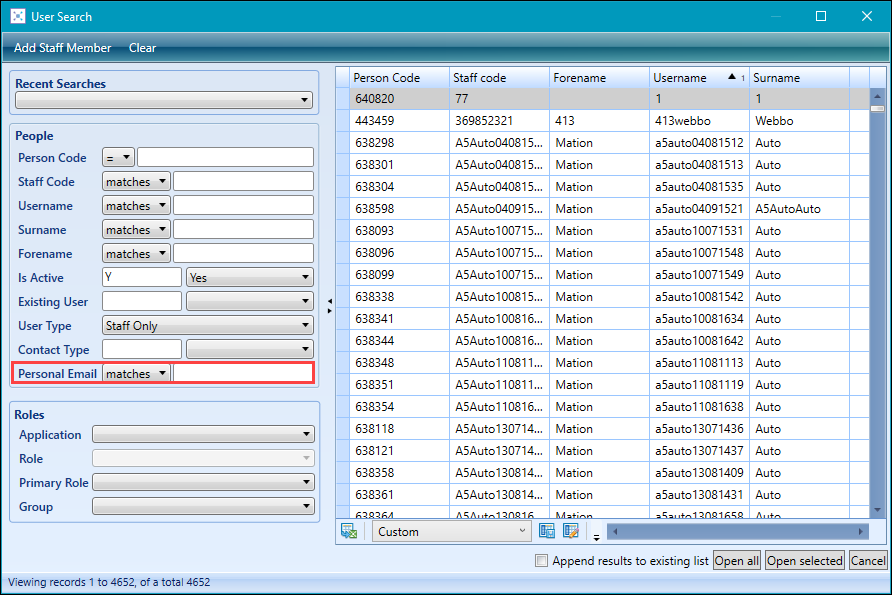Viewport: 892px width, 595px height.
Task: Click username a5auto04081513 cell
Action: click(x=700, y=165)
